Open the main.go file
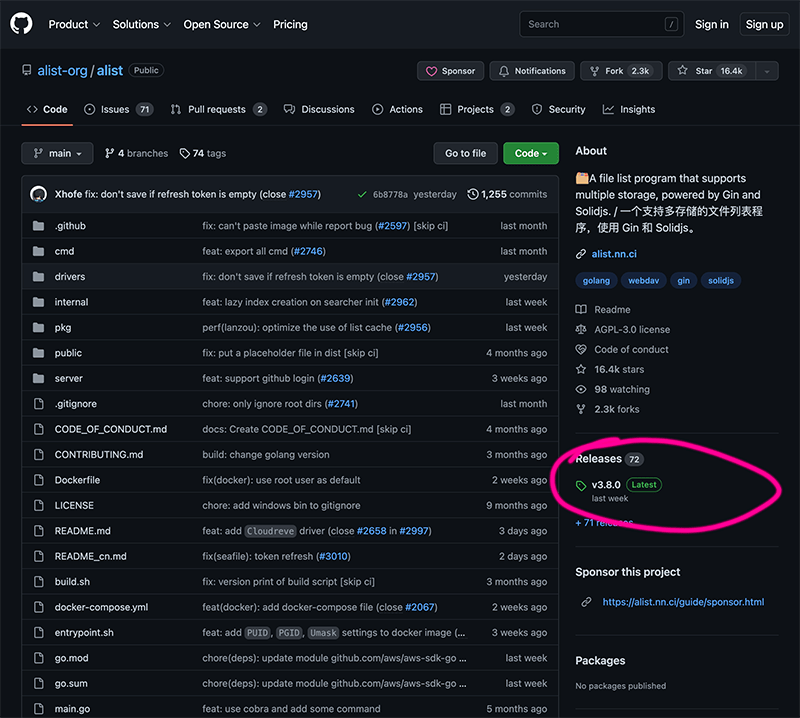 point(72,709)
